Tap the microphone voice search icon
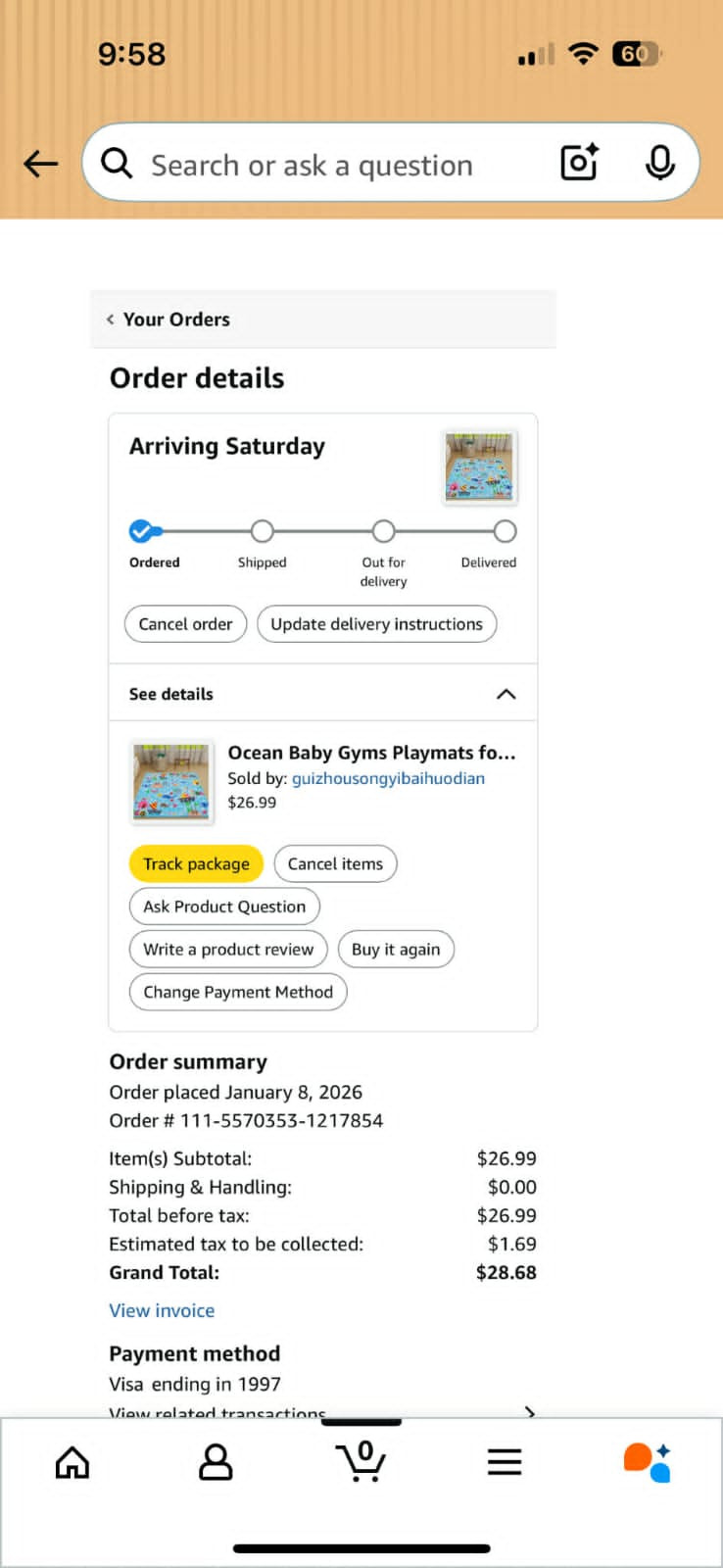 [x=659, y=163]
